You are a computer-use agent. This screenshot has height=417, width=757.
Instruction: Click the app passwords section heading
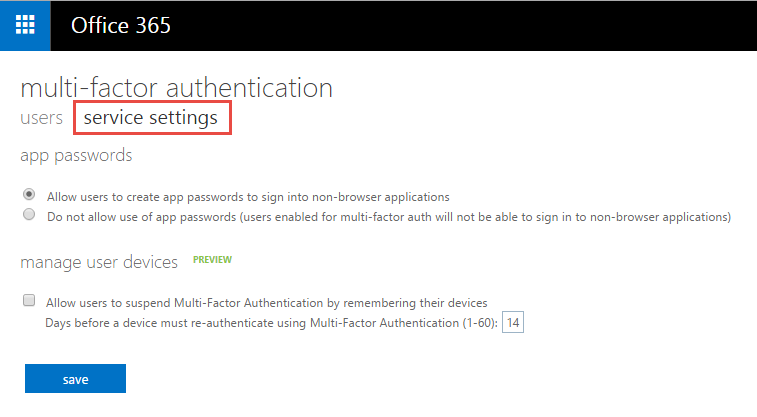point(76,155)
